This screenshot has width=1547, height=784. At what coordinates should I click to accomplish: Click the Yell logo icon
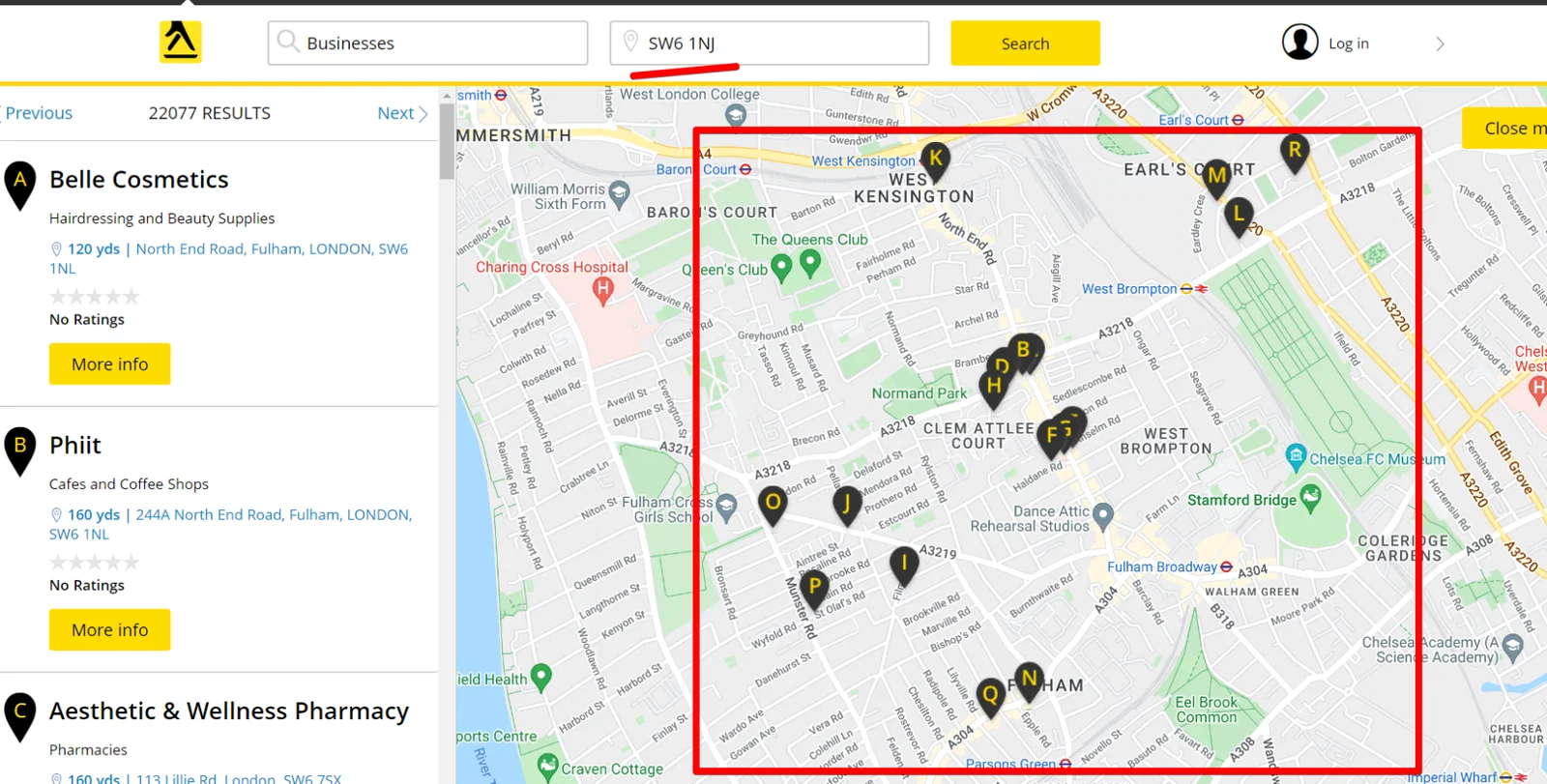(x=181, y=43)
